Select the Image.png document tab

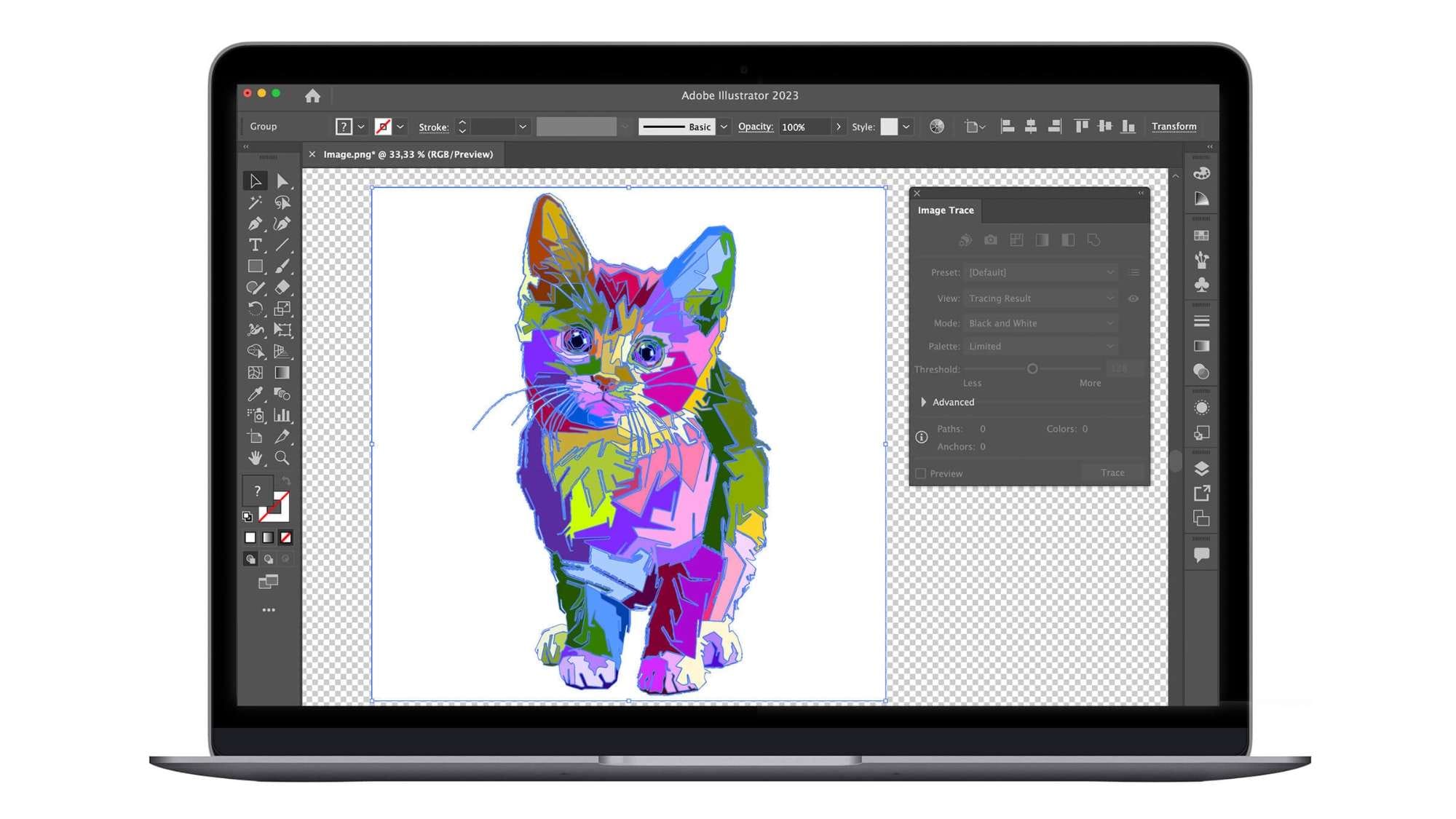coord(408,154)
